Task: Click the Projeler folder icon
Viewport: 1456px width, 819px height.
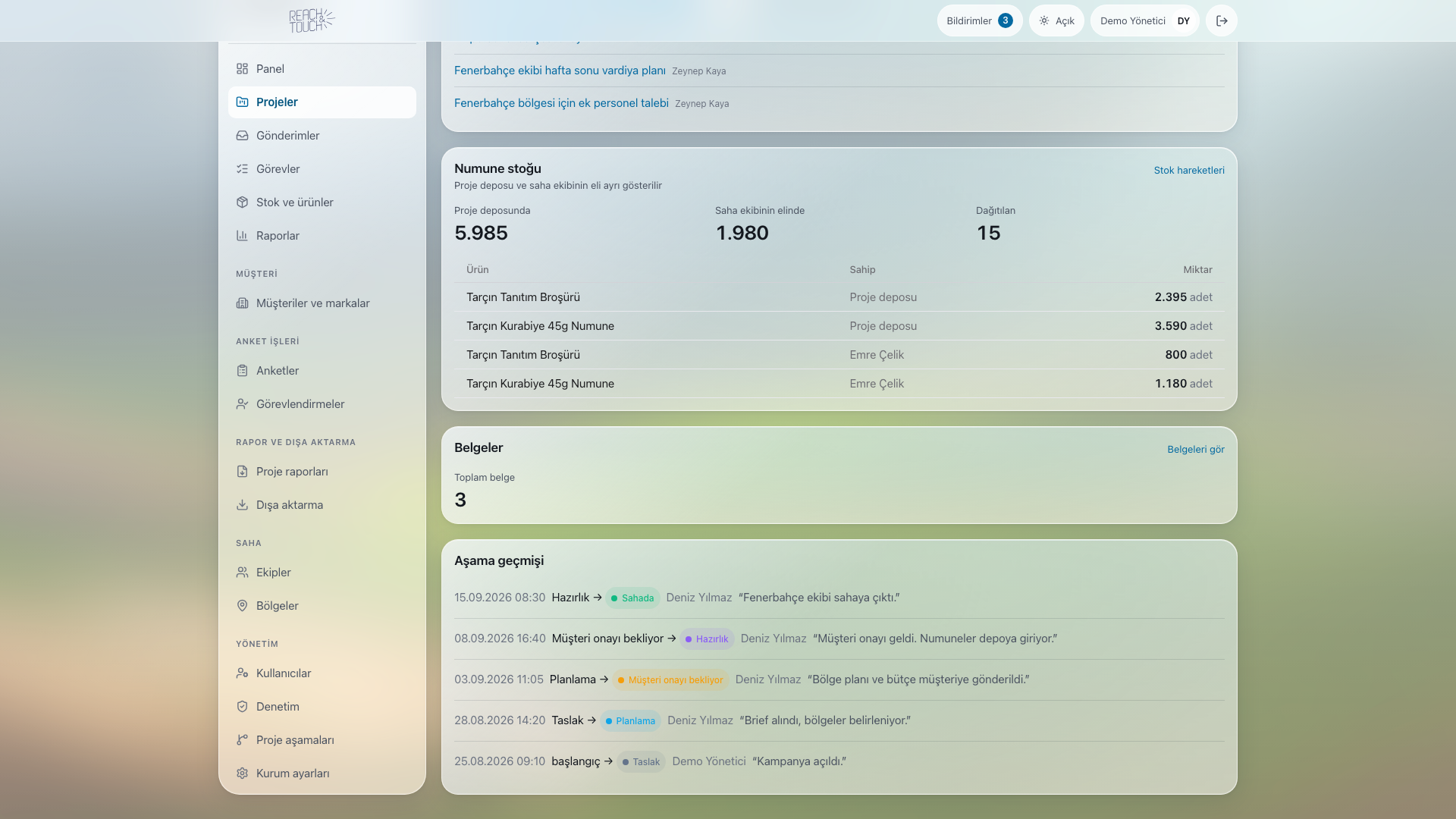Action: coord(242,102)
